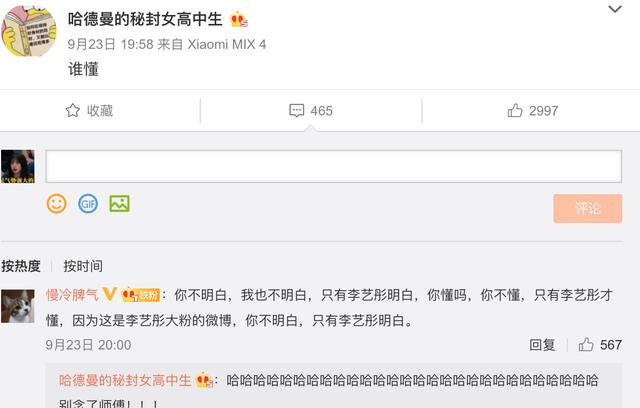The image size is (640, 408).
Task: Submit comment with the 评论 button
Action: [588, 208]
